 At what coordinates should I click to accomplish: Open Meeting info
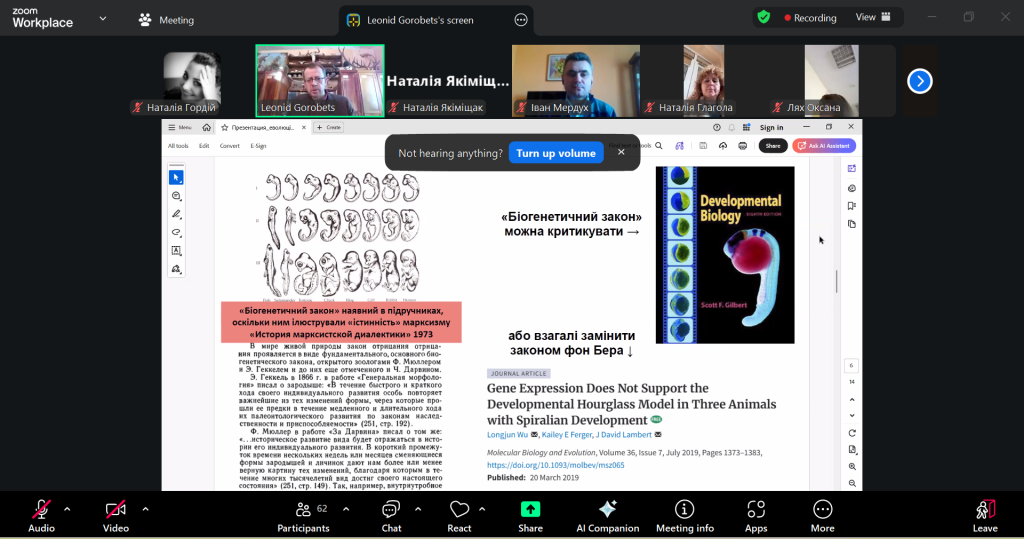(x=684, y=514)
